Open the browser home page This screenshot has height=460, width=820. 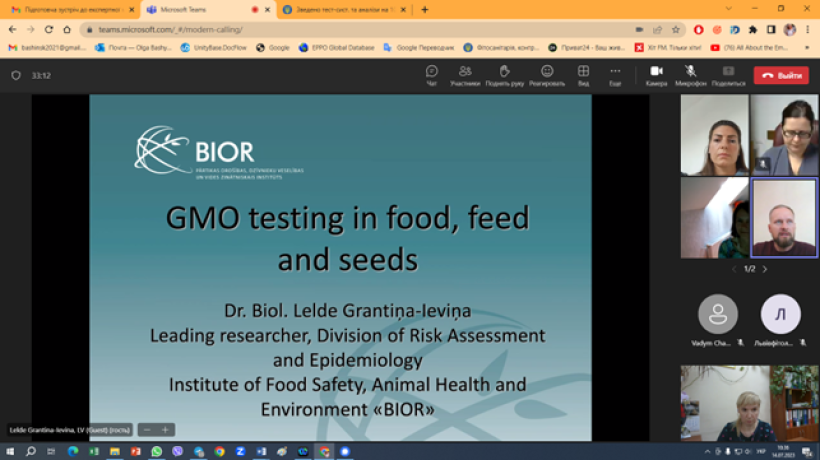click(x=67, y=30)
